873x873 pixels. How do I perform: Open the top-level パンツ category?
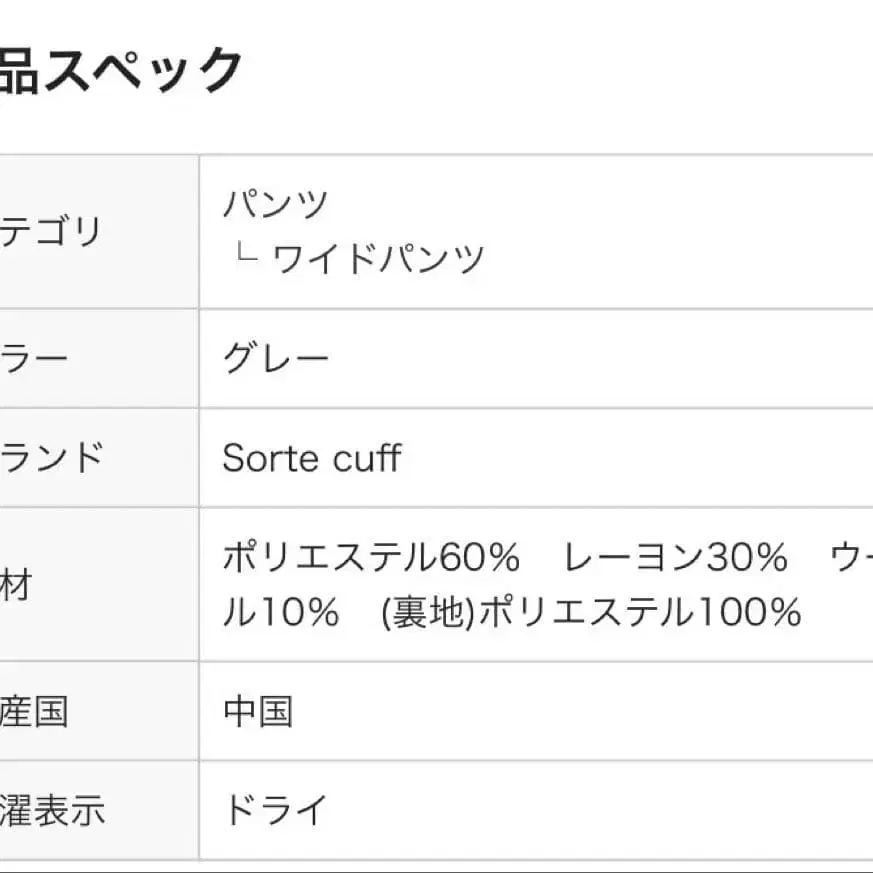point(275,205)
